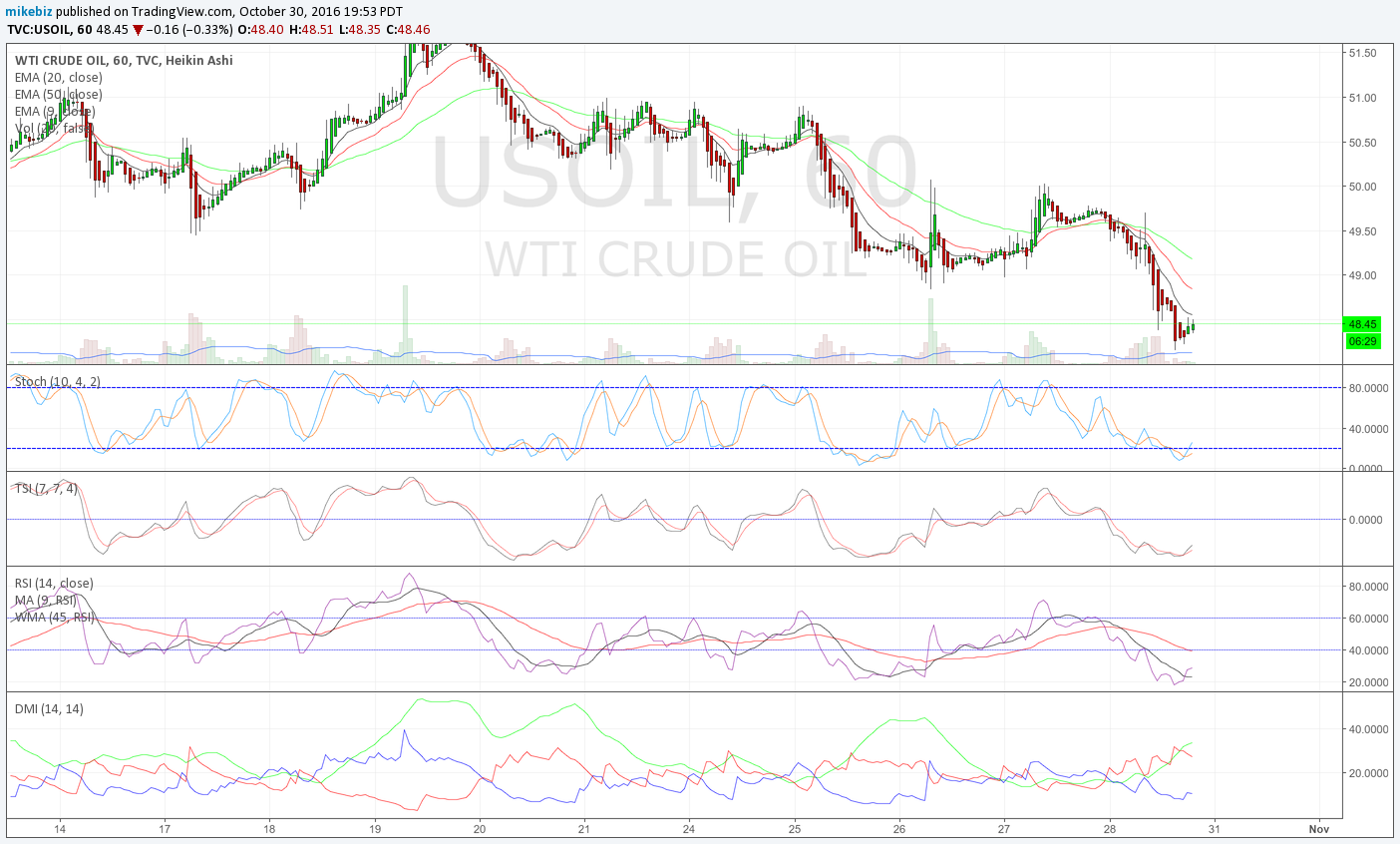Click date label 19 on time axis
The image size is (1400, 844).
[x=374, y=828]
